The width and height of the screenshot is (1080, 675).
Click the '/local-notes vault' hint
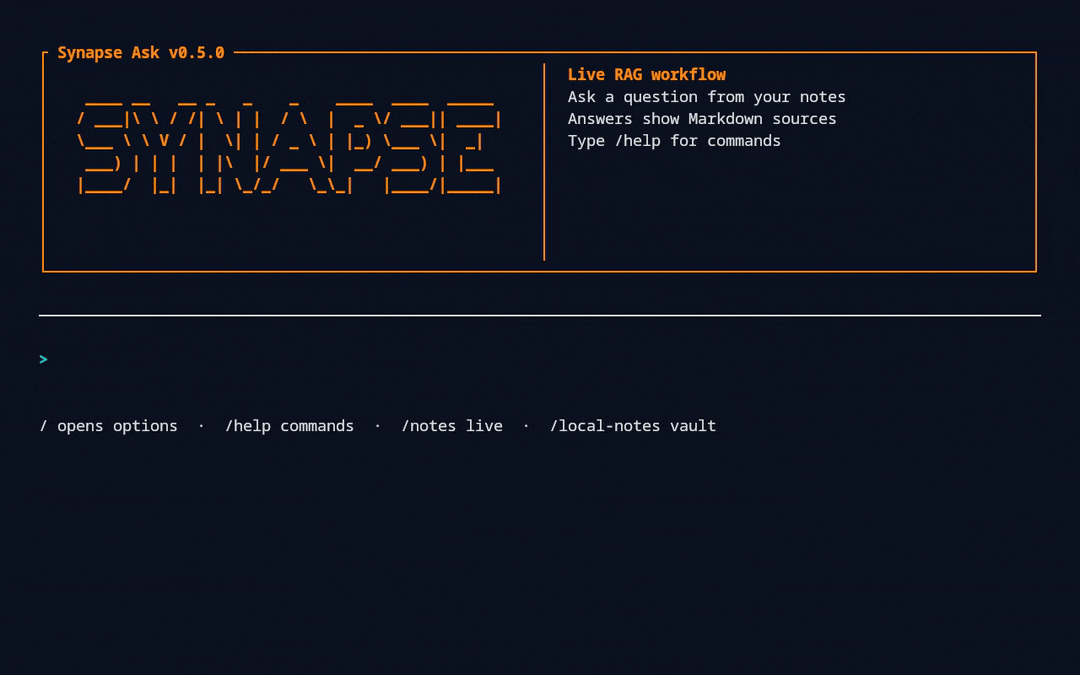(632, 426)
